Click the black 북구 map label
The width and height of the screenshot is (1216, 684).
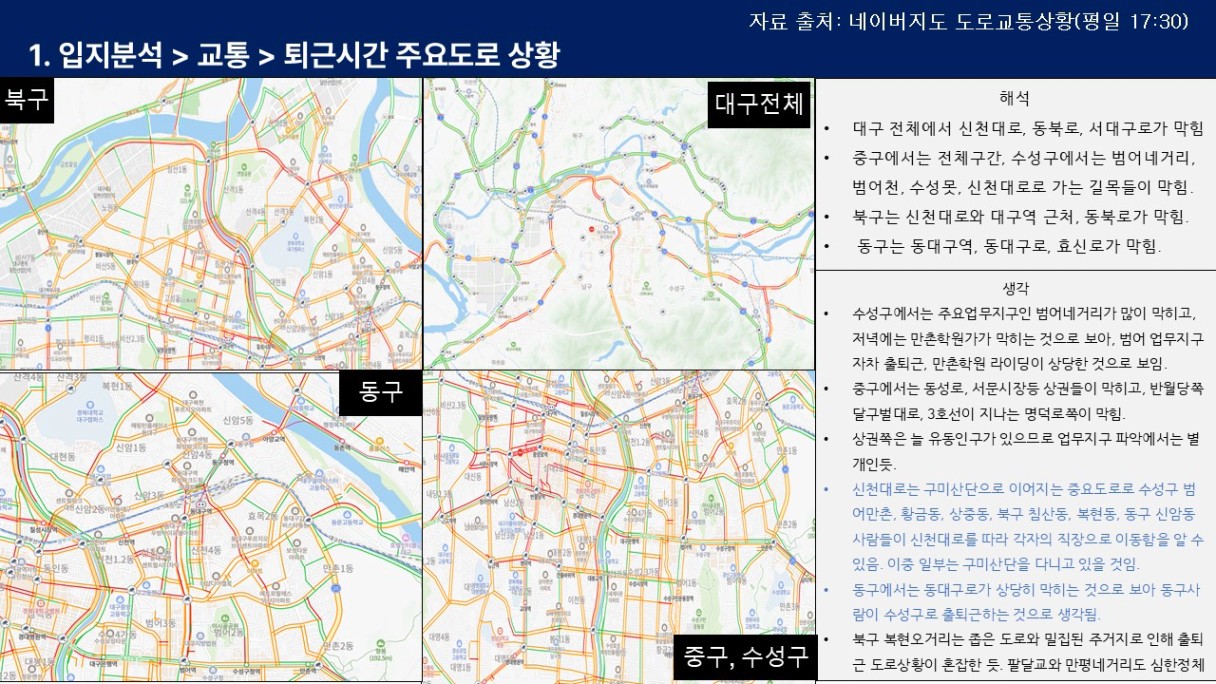(x=26, y=100)
